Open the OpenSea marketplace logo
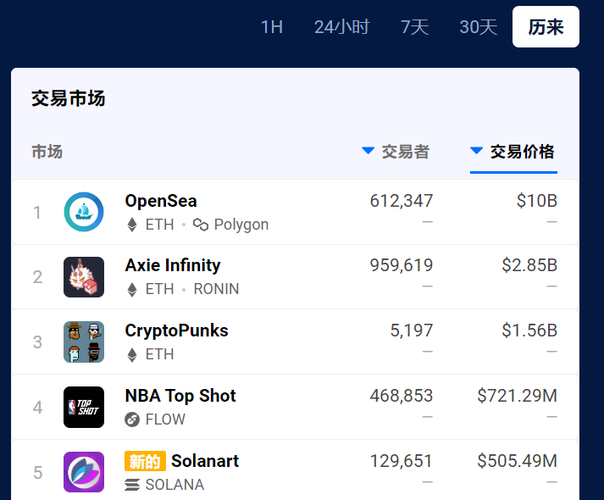The width and height of the screenshot is (604, 500). 84,212
